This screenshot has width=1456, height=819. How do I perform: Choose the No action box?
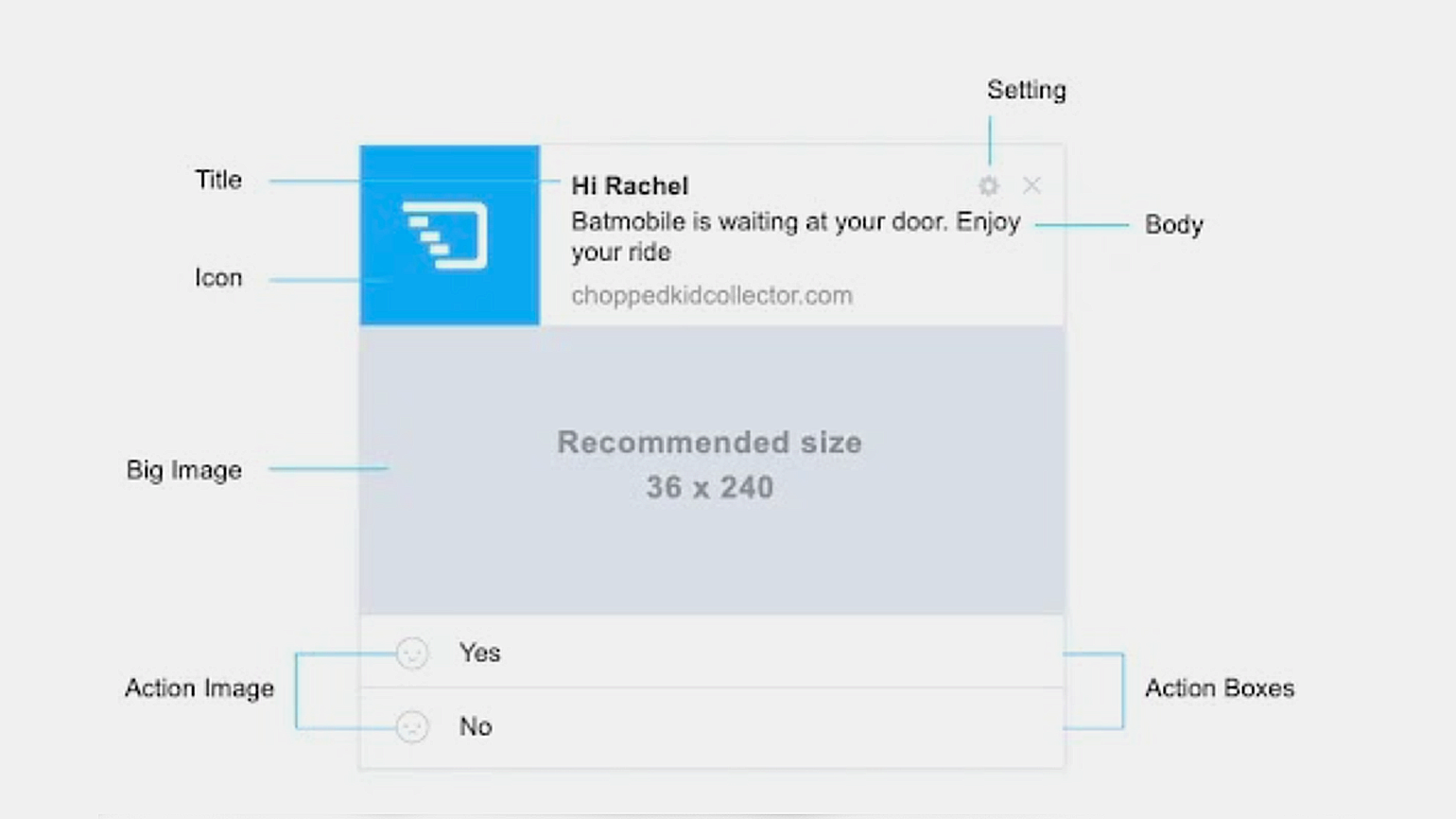[x=711, y=726]
